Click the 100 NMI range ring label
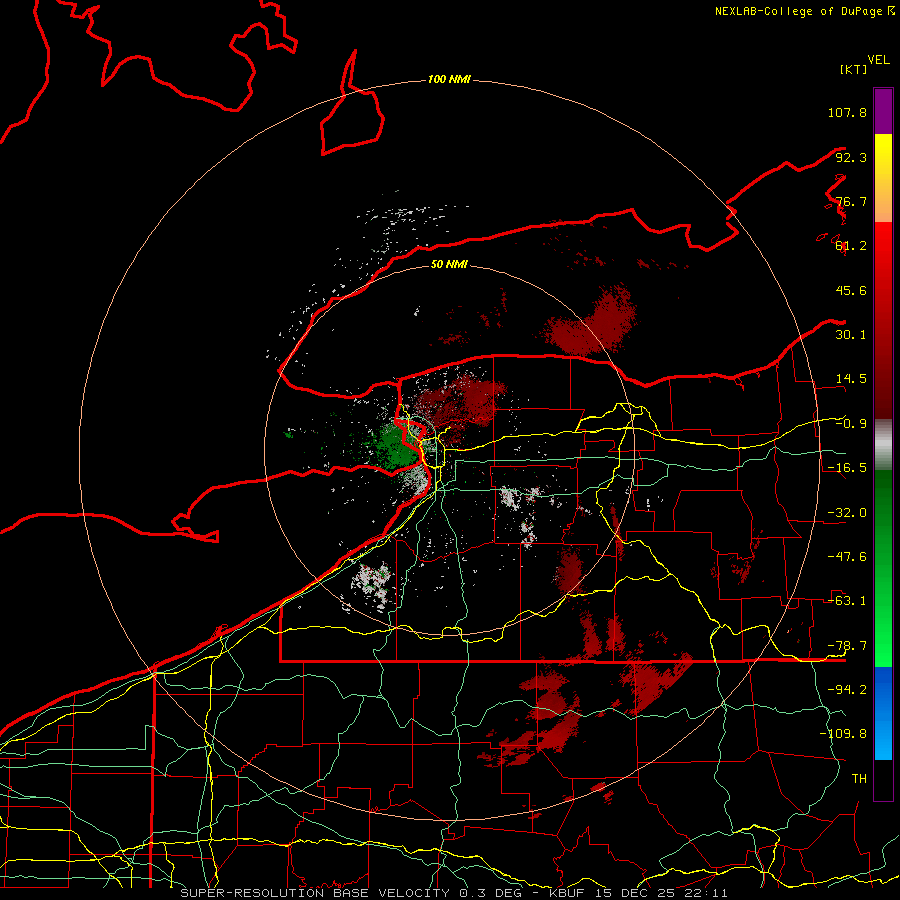900x900 pixels. coord(449,79)
